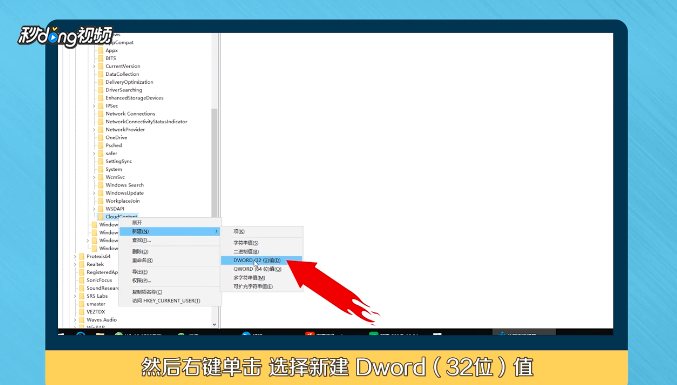Expand the IPSec key
Viewport: 677px width, 385px height.
click(x=94, y=106)
